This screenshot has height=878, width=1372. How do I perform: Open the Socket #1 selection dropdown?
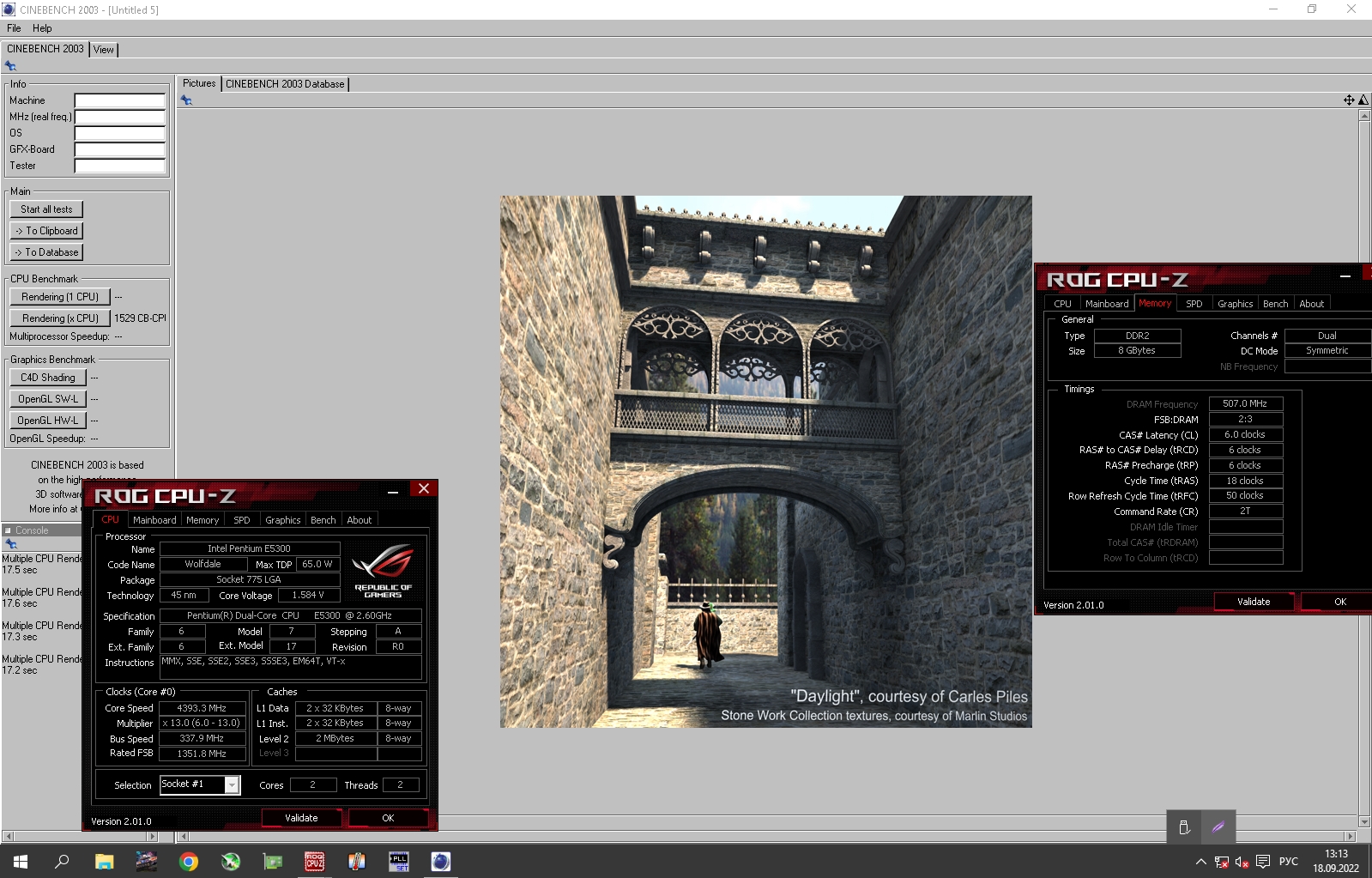tap(232, 785)
